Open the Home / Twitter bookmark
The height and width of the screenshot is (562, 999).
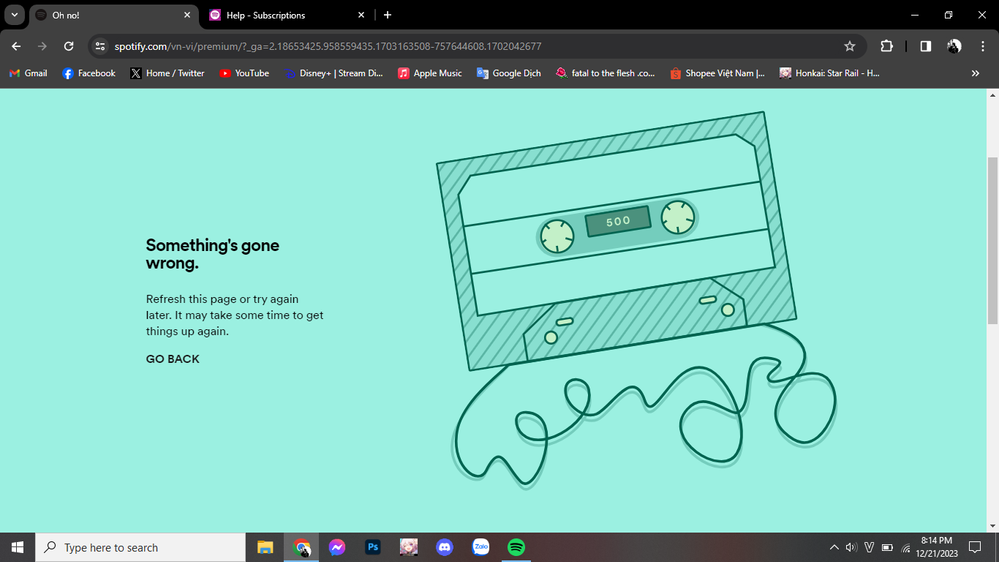point(168,73)
